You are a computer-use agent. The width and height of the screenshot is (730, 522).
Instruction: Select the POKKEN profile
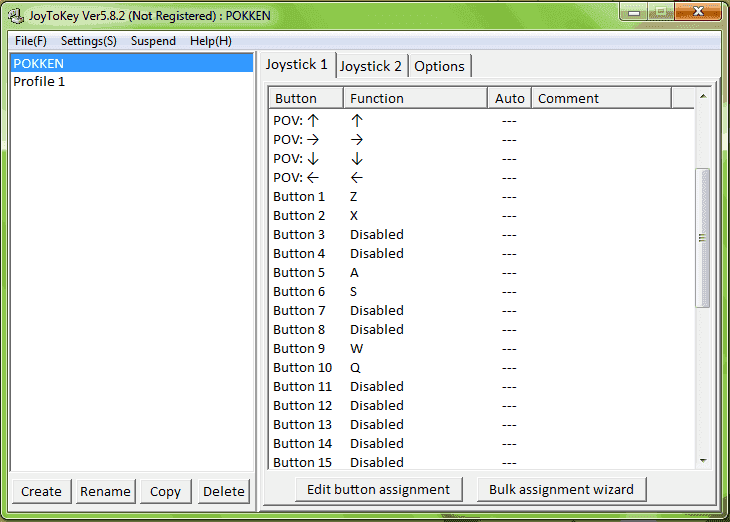tap(131, 63)
